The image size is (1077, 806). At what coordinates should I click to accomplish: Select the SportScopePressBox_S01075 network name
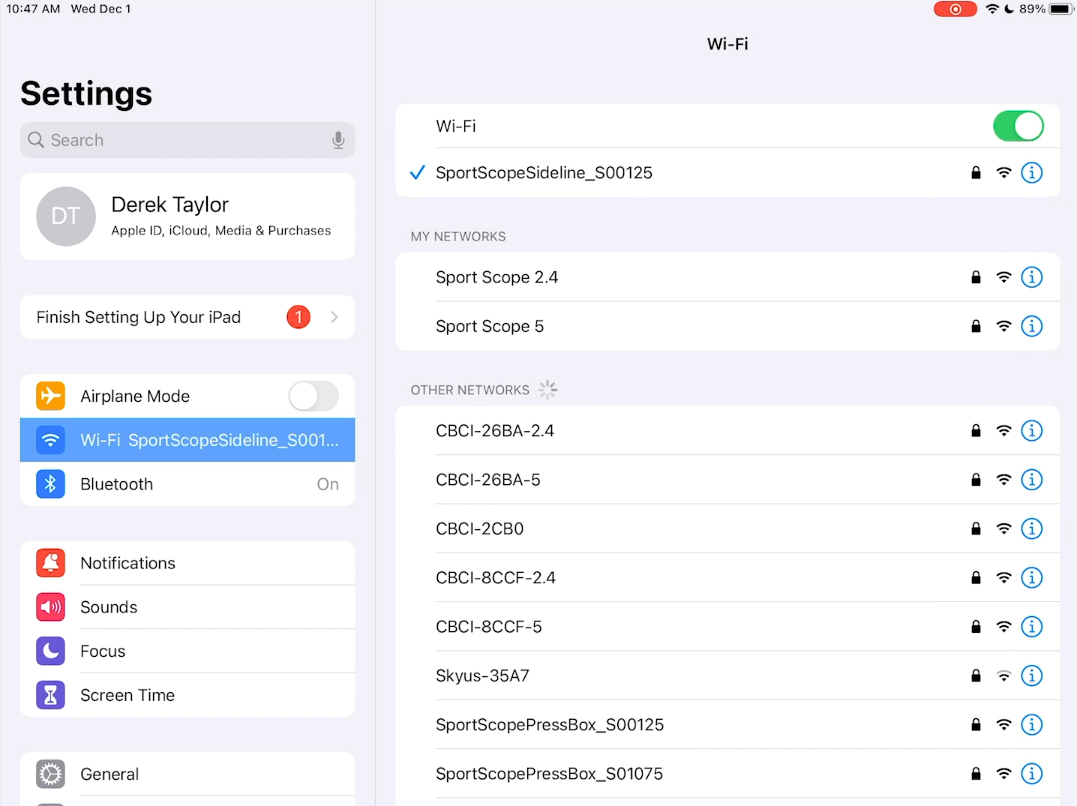tap(549, 774)
